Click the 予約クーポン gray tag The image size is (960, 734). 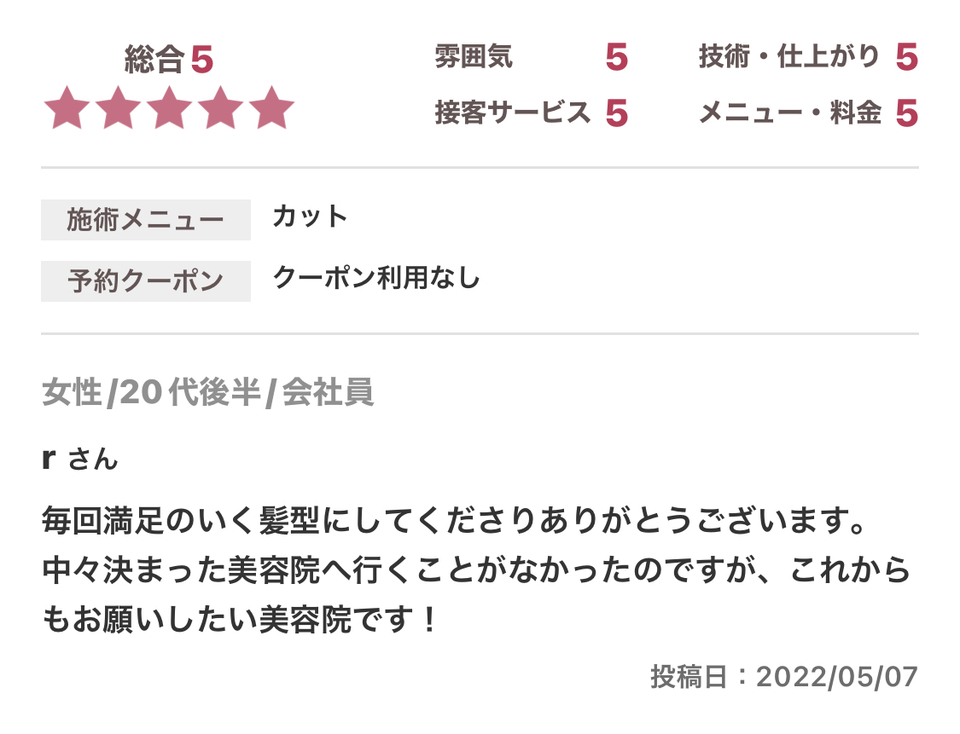[146, 281]
